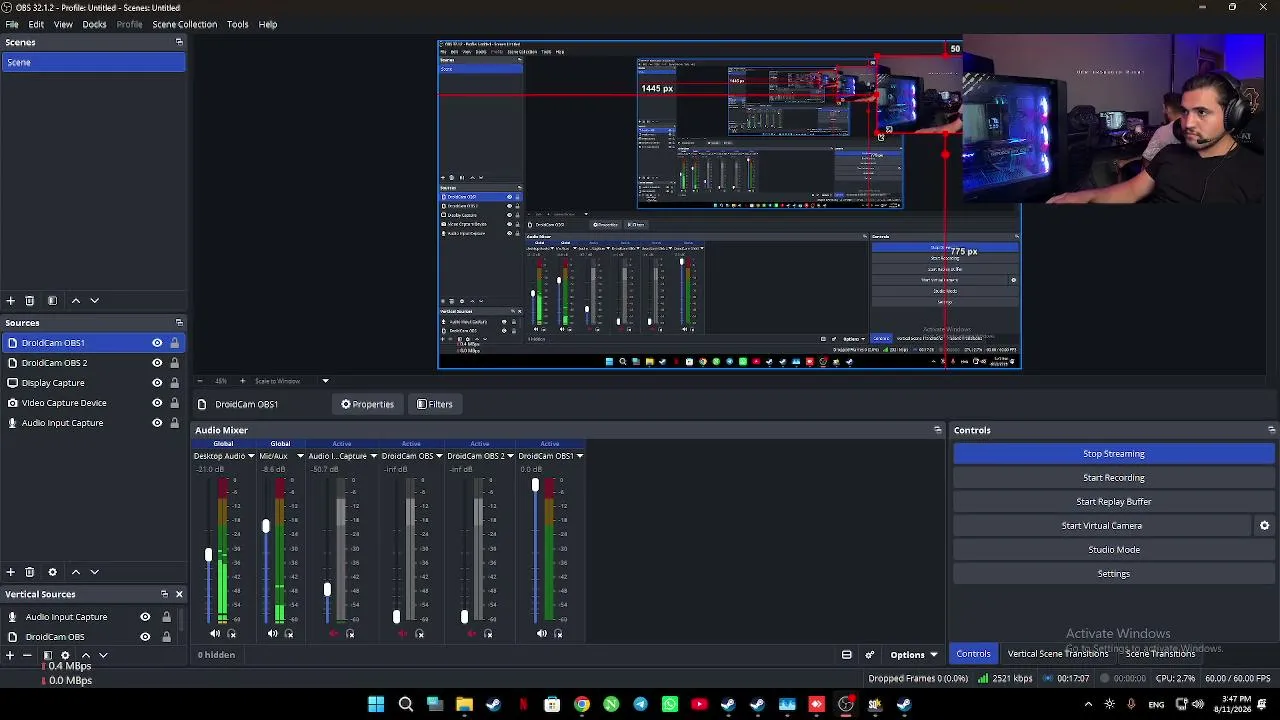Close the Vertical Sources panel
This screenshot has width=1280, height=720.
click(179, 594)
